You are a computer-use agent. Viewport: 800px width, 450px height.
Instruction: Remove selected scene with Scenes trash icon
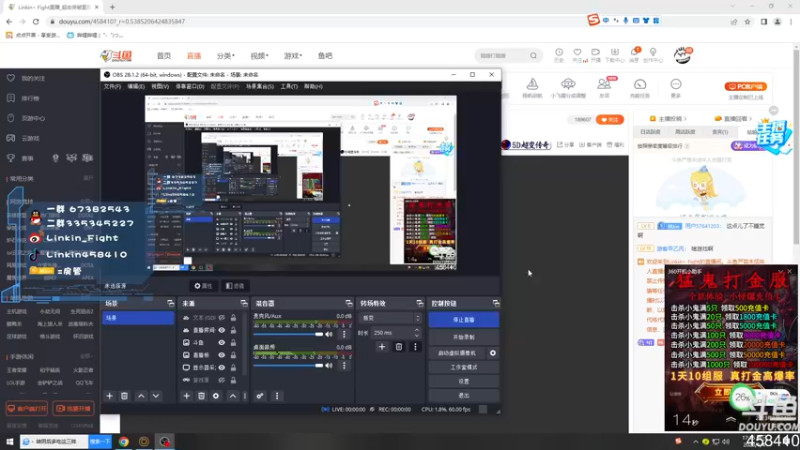tap(124, 396)
